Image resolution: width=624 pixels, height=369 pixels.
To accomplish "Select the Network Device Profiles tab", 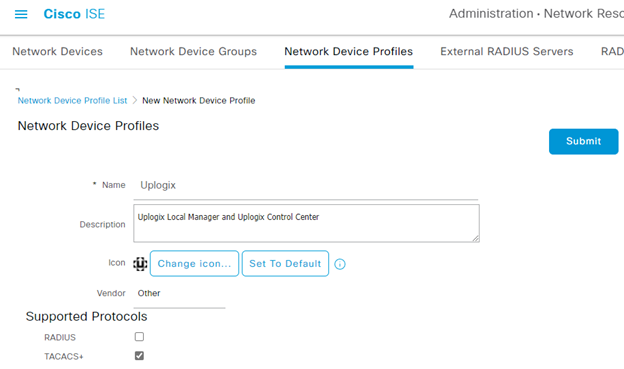I will pyautogui.click(x=349, y=51).
